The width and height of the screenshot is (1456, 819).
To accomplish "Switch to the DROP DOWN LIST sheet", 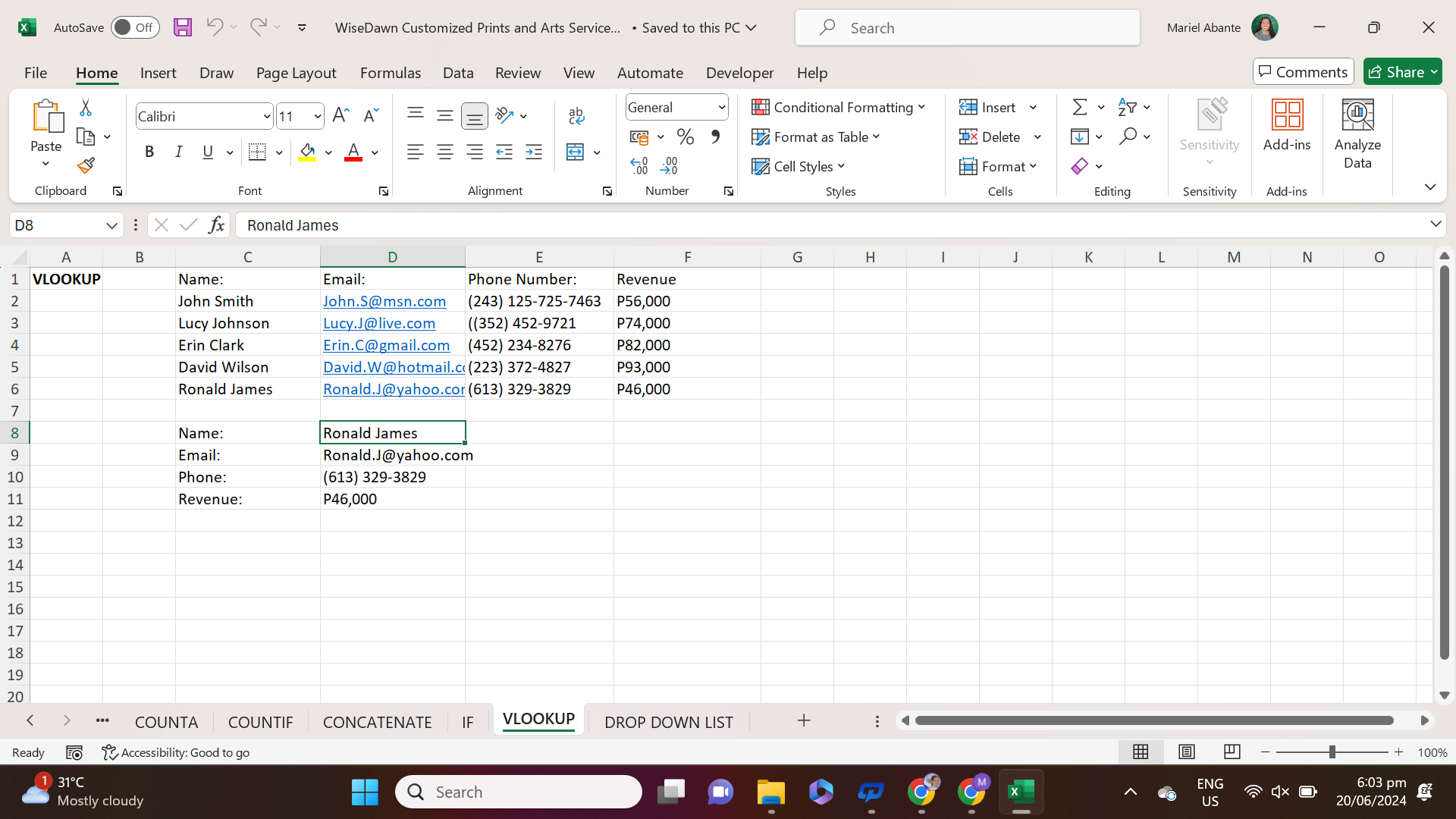I will pyautogui.click(x=668, y=722).
